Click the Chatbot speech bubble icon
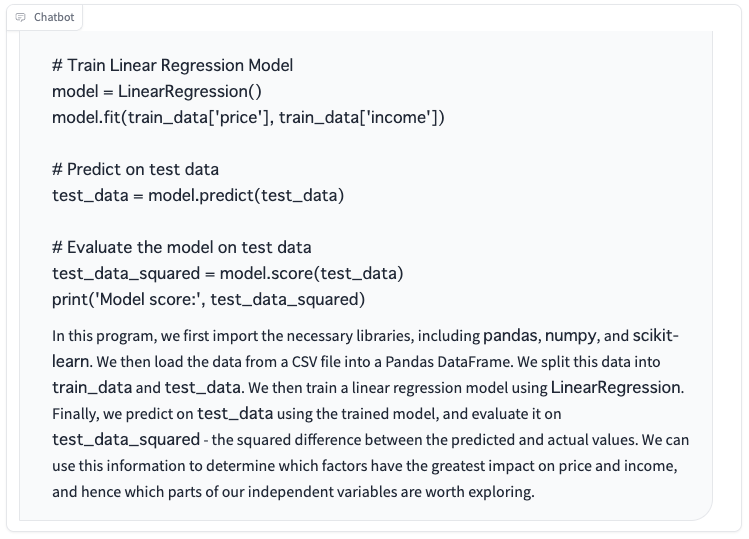This screenshot has height=539, width=749. pyautogui.click(x=20, y=17)
